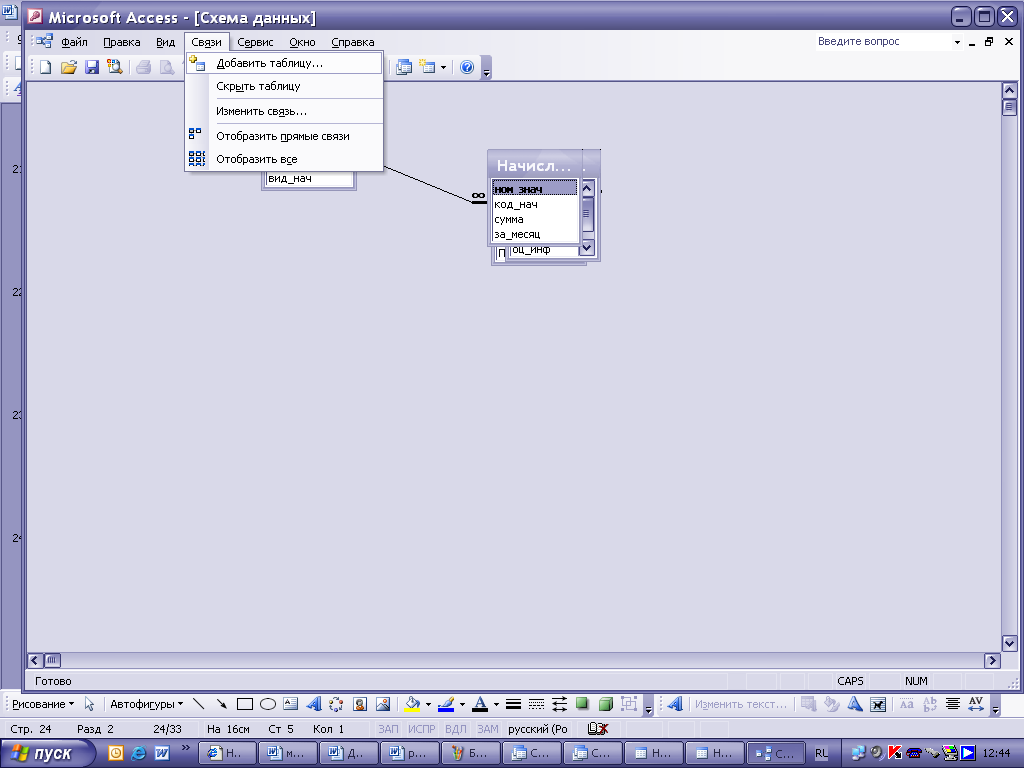
Task: Click the Shadow Style green square icon
Action: [582, 704]
